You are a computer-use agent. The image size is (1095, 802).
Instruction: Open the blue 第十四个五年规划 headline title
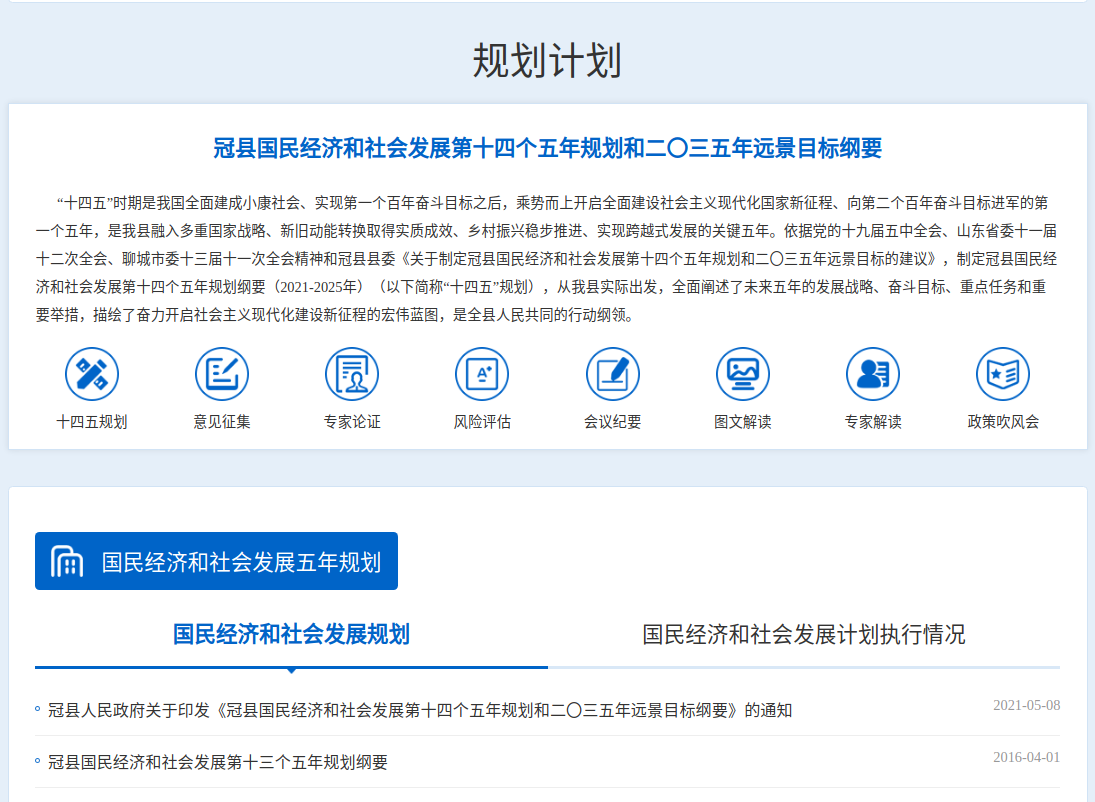point(548,148)
